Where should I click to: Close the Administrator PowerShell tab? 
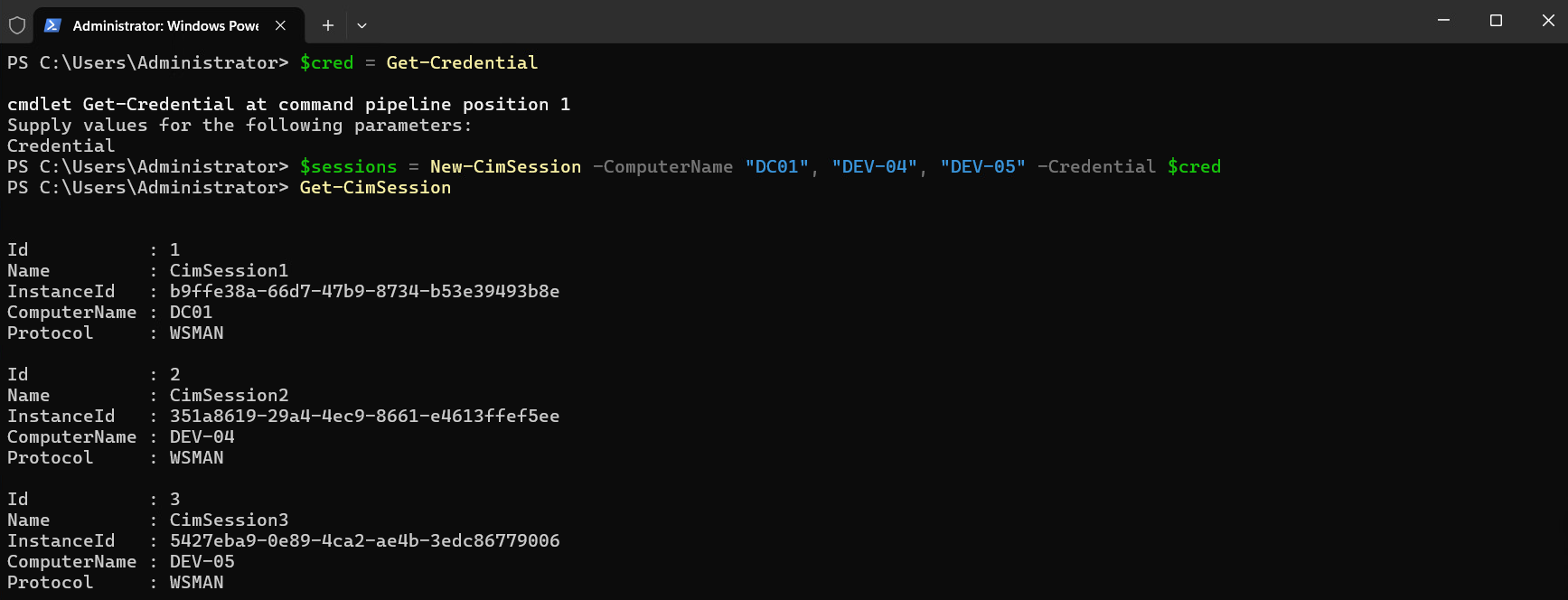pyautogui.click(x=280, y=25)
